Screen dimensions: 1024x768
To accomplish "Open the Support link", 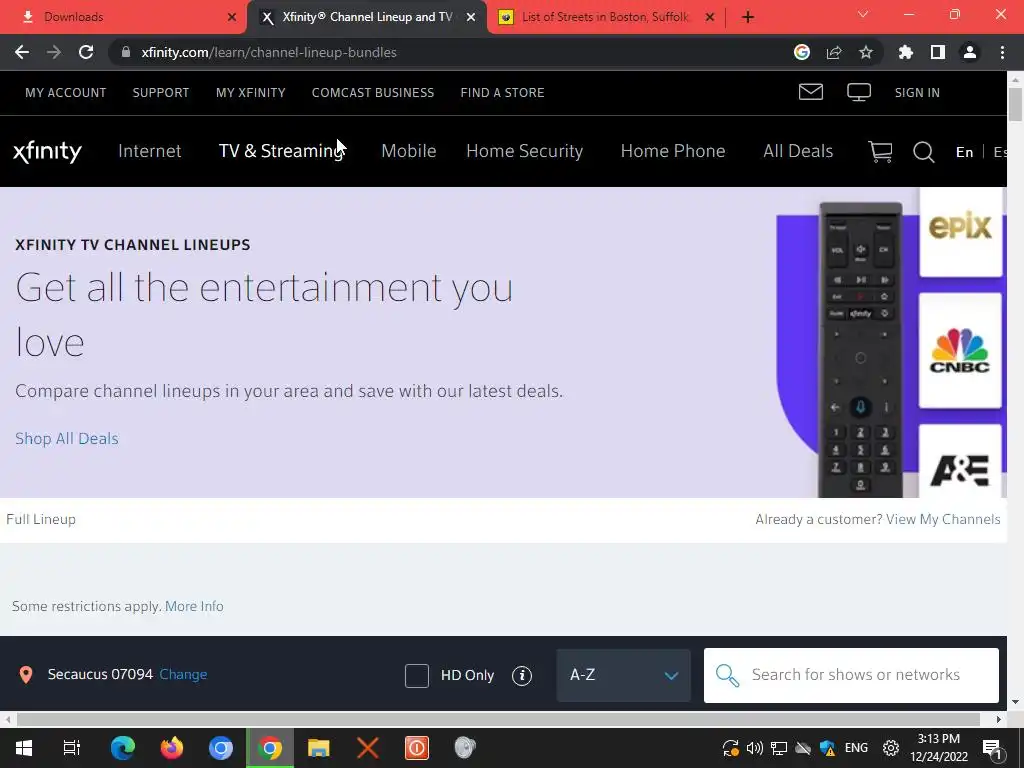I will pos(161,93).
